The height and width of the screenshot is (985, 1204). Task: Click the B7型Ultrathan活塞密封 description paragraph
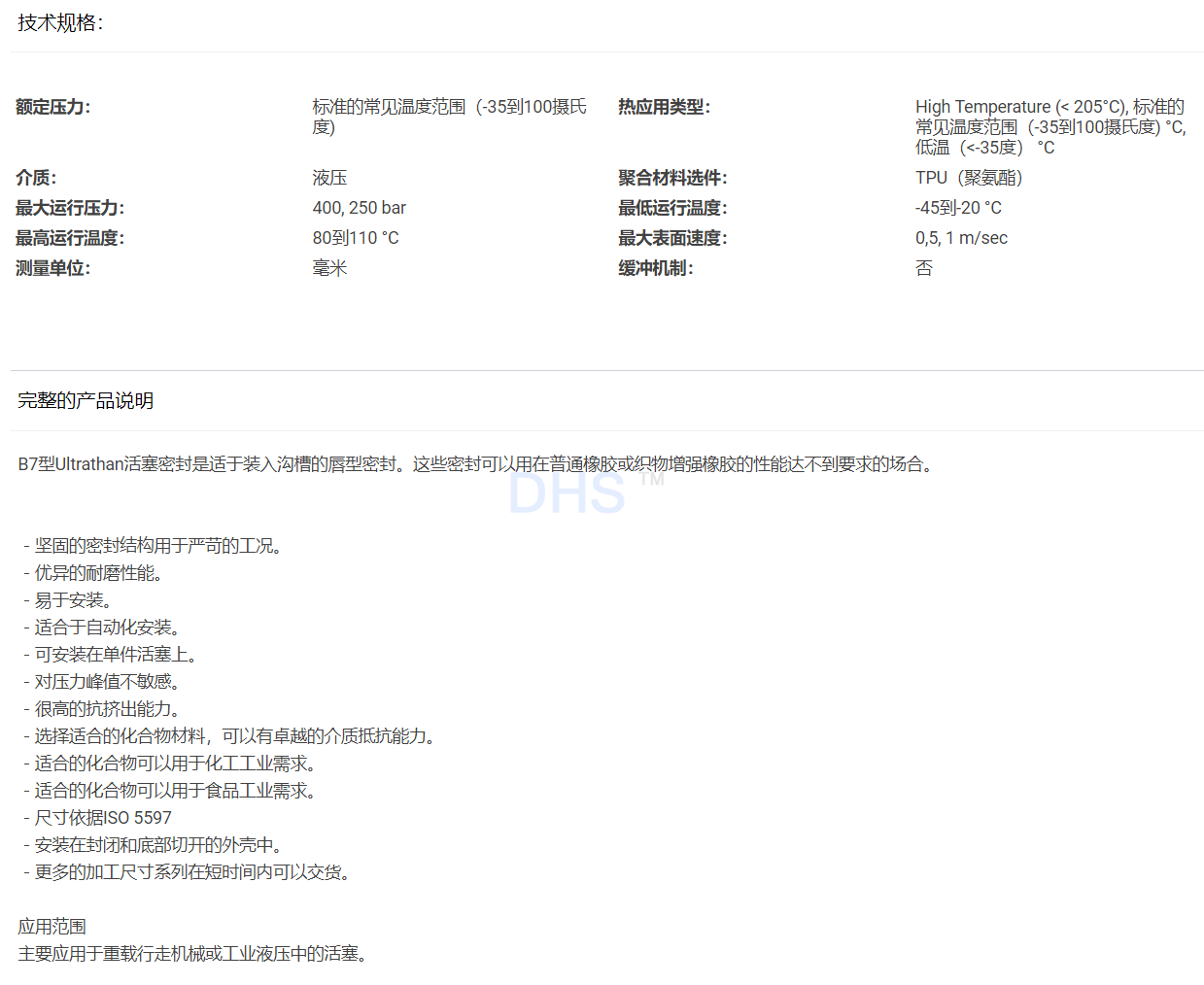(478, 464)
